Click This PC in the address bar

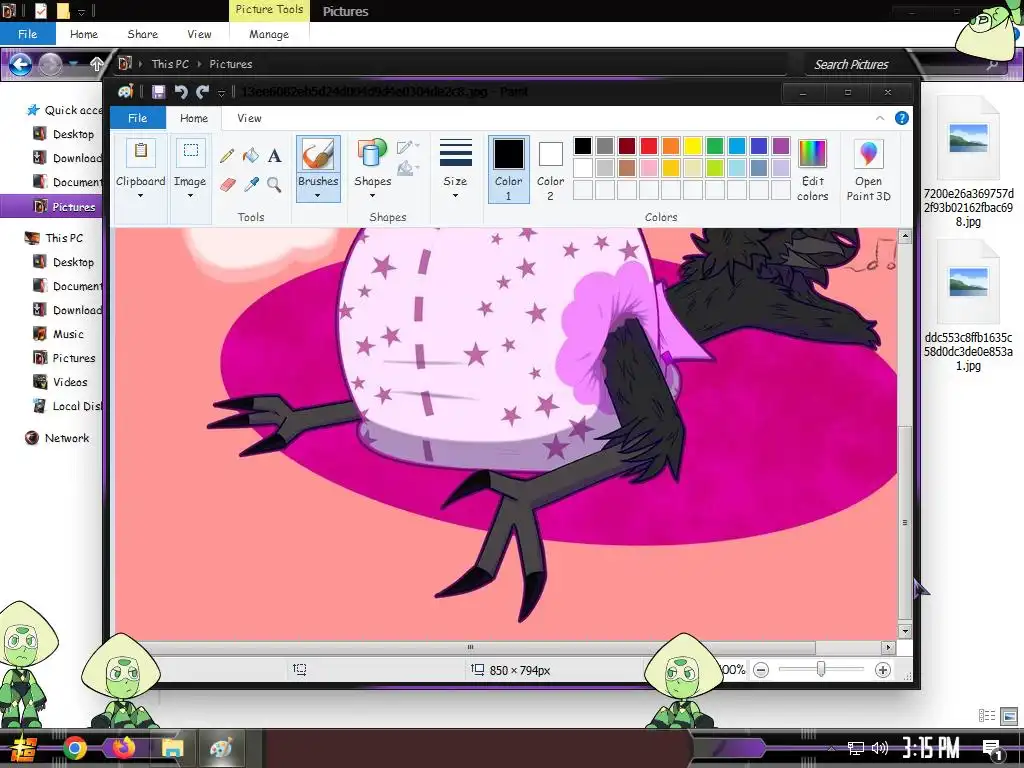(x=170, y=64)
